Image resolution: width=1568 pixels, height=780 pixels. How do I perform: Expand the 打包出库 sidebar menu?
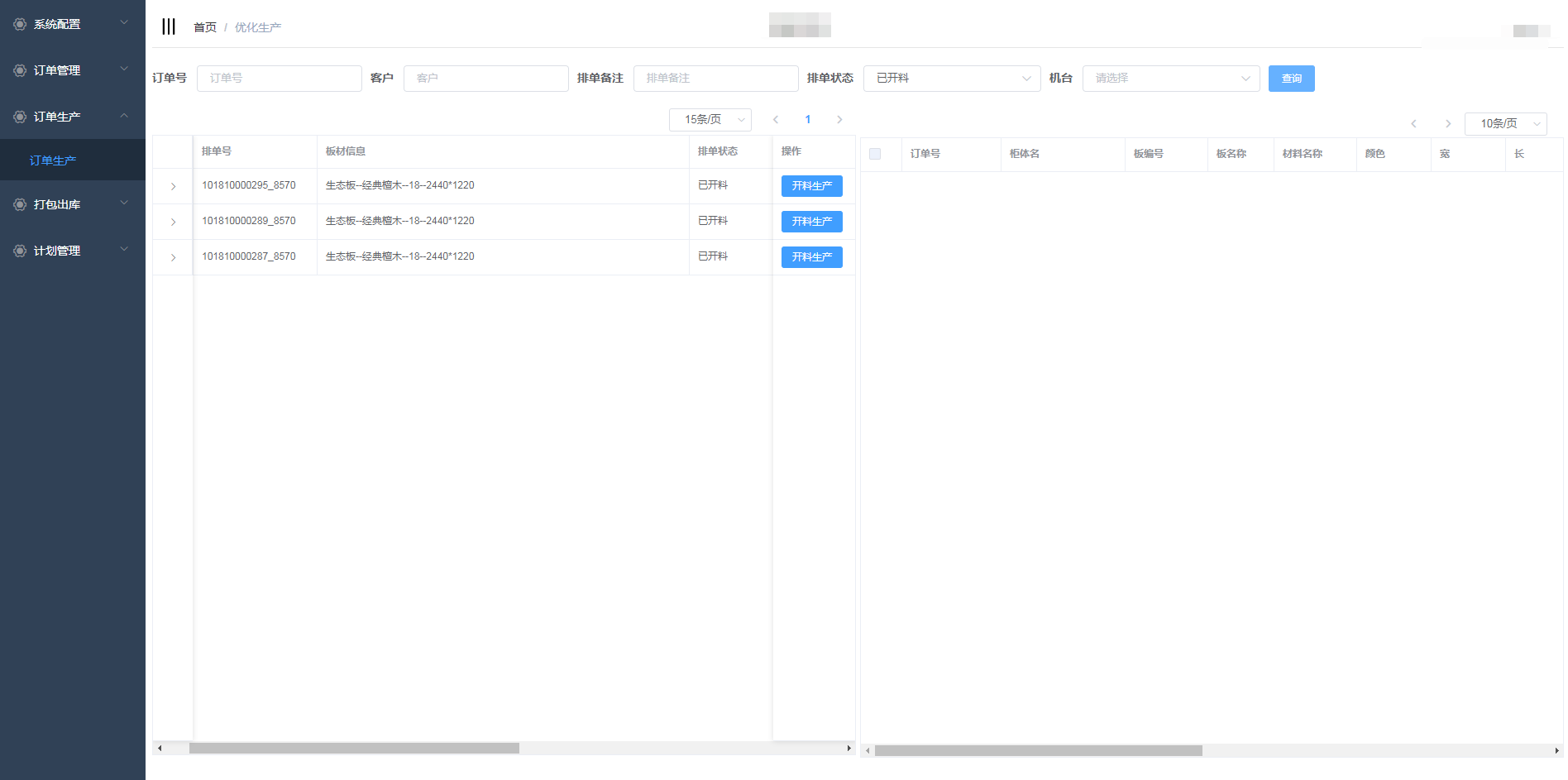tap(73, 204)
